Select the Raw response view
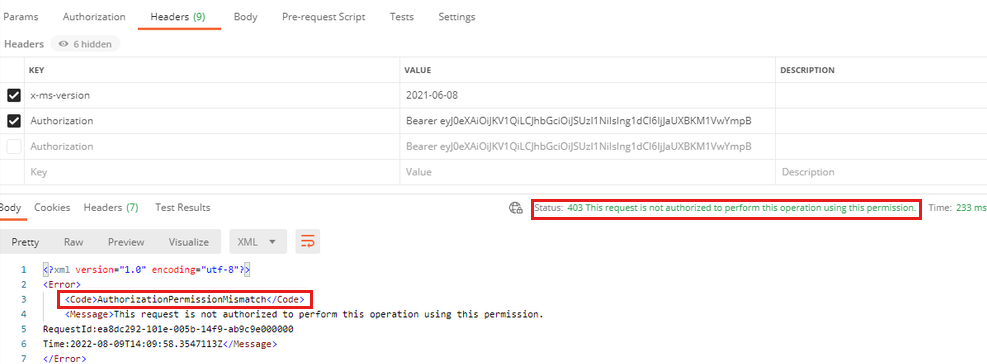Image resolution: width=987 pixels, height=364 pixels. pyautogui.click(x=74, y=242)
